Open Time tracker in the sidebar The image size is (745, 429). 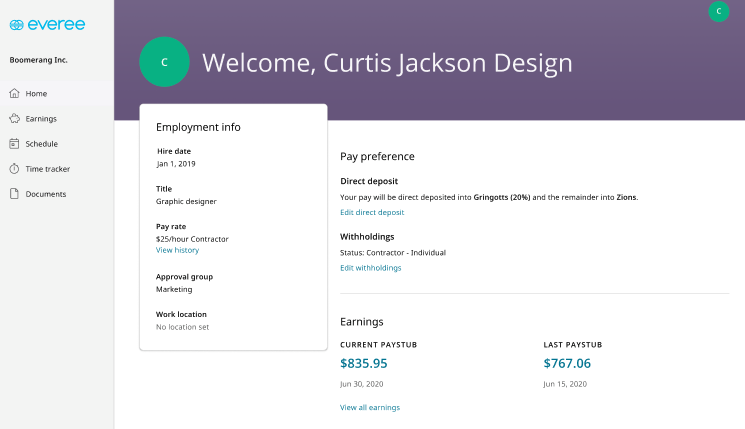coord(57,169)
